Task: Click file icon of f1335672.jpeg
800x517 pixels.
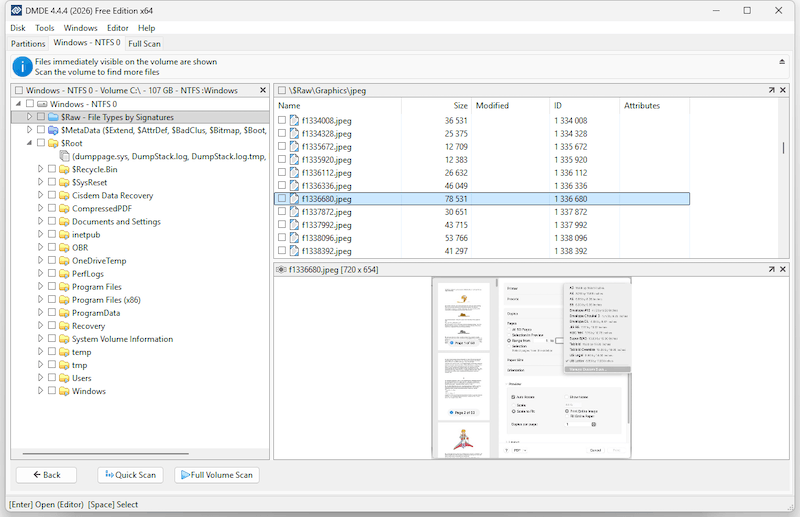Action: point(294,146)
